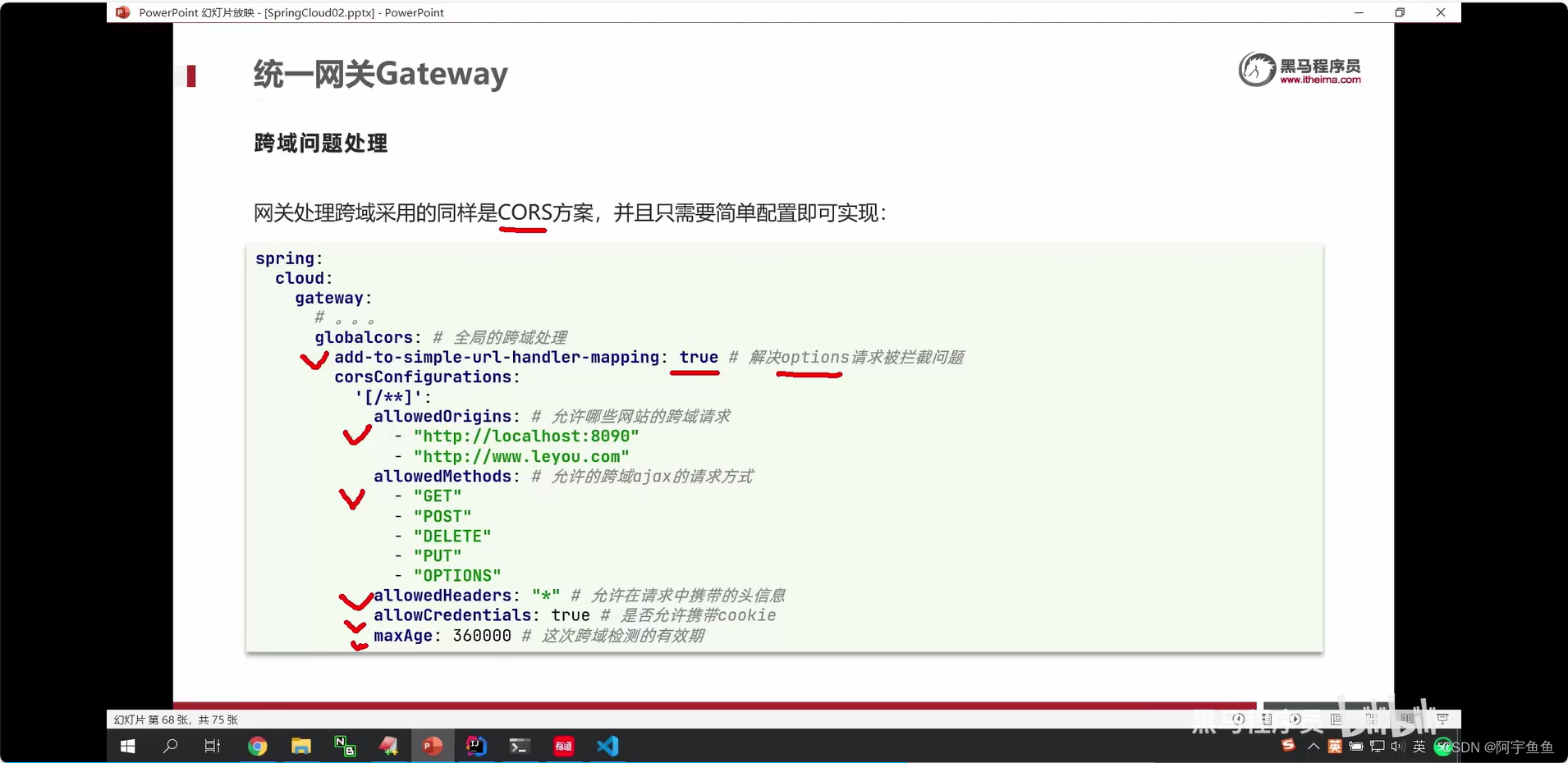
Task: Click the subtitle 跨域问题处理
Action: pos(321,144)
